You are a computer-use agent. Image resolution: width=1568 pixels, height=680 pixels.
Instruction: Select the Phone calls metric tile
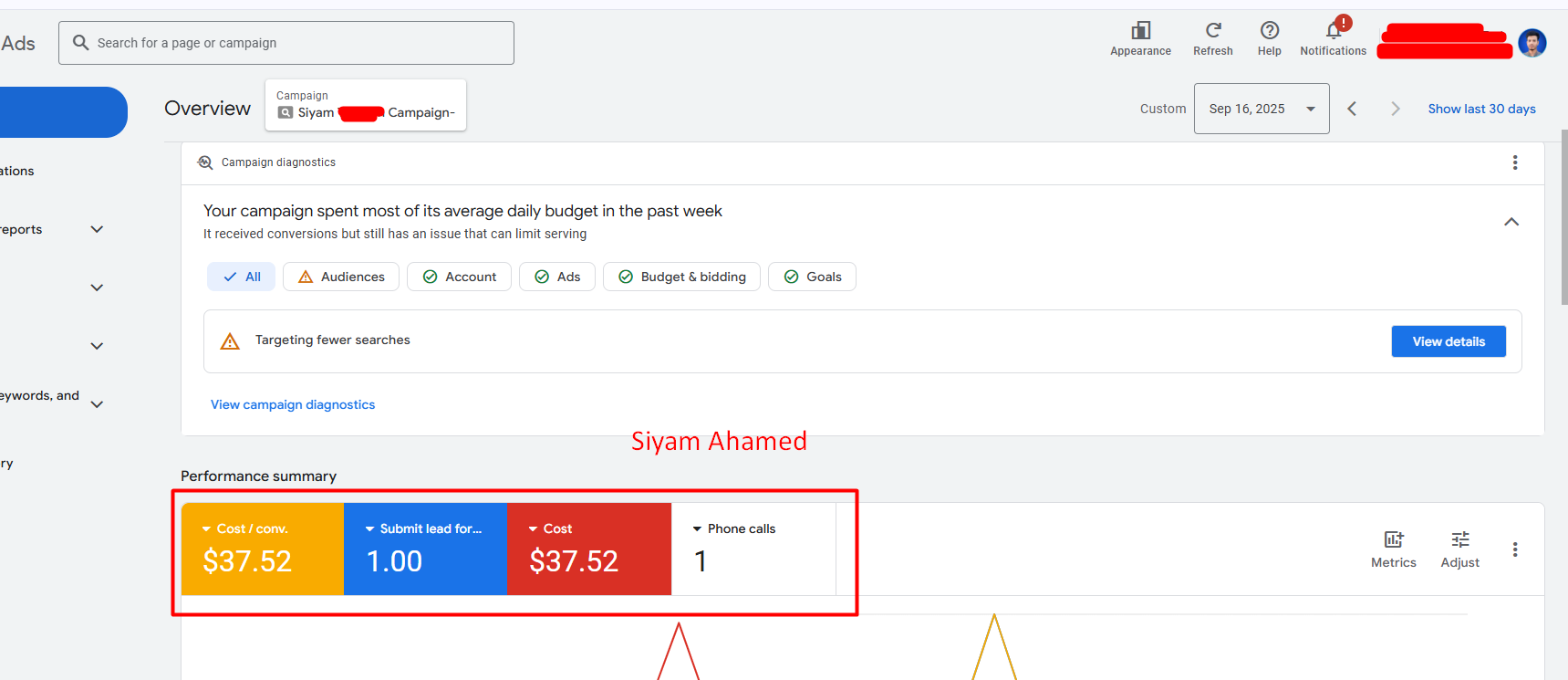pyautogui.click(x=753, y=549)
